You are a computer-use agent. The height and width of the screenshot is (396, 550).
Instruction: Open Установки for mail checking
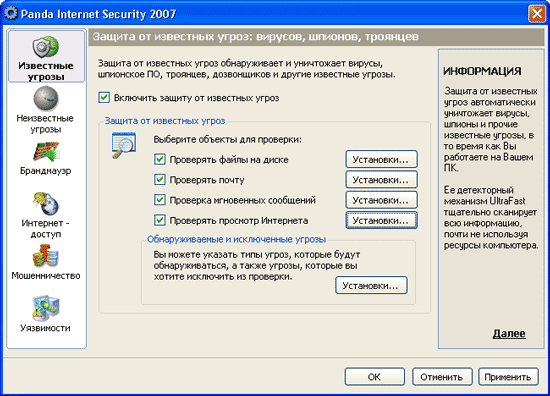[x=381, y=180]
